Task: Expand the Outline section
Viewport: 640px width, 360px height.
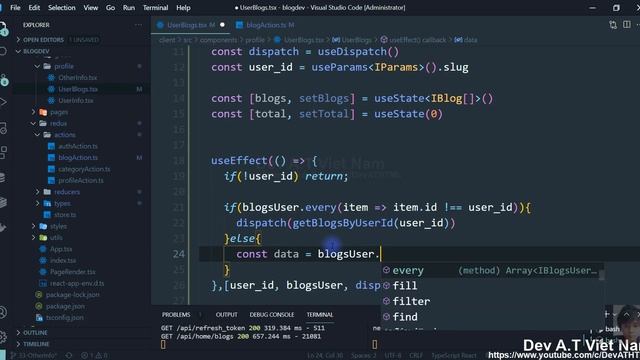Action: pyautogui.click(x=35, y=333)
